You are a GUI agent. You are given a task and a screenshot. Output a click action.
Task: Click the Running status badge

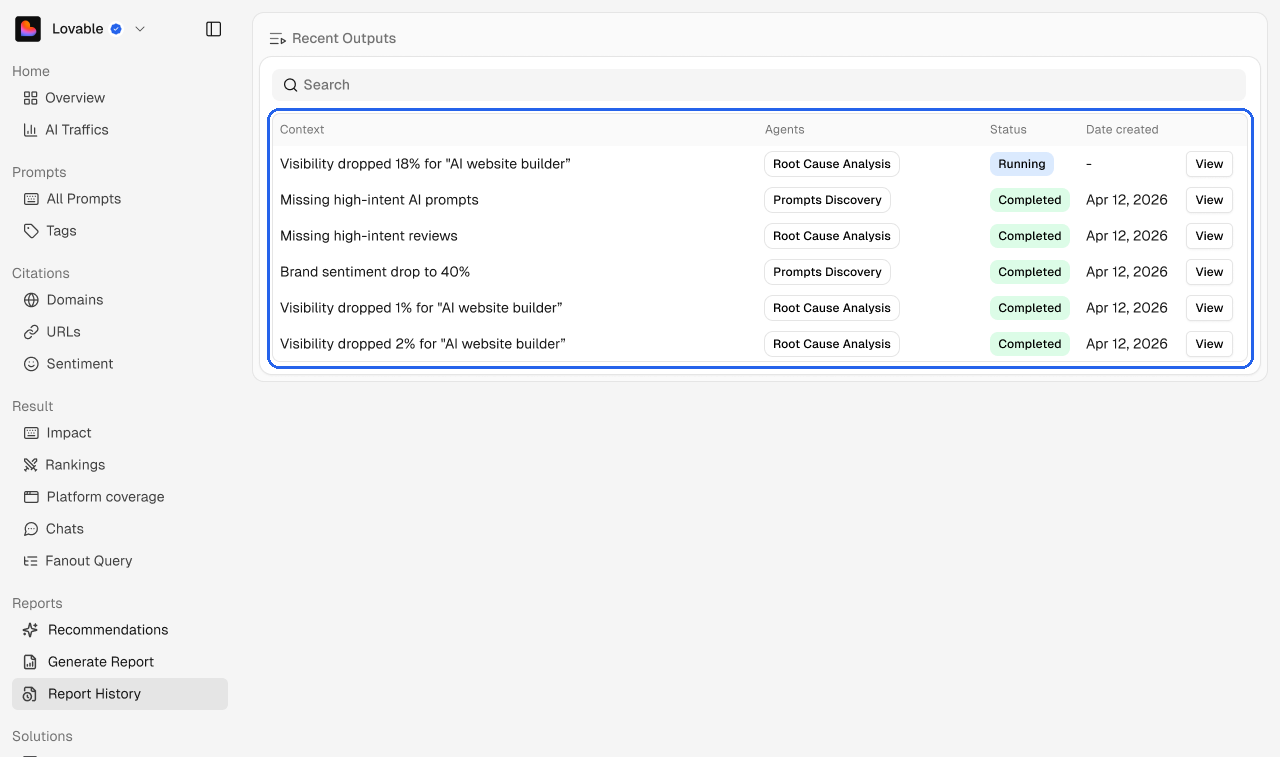pos(1022,164)
